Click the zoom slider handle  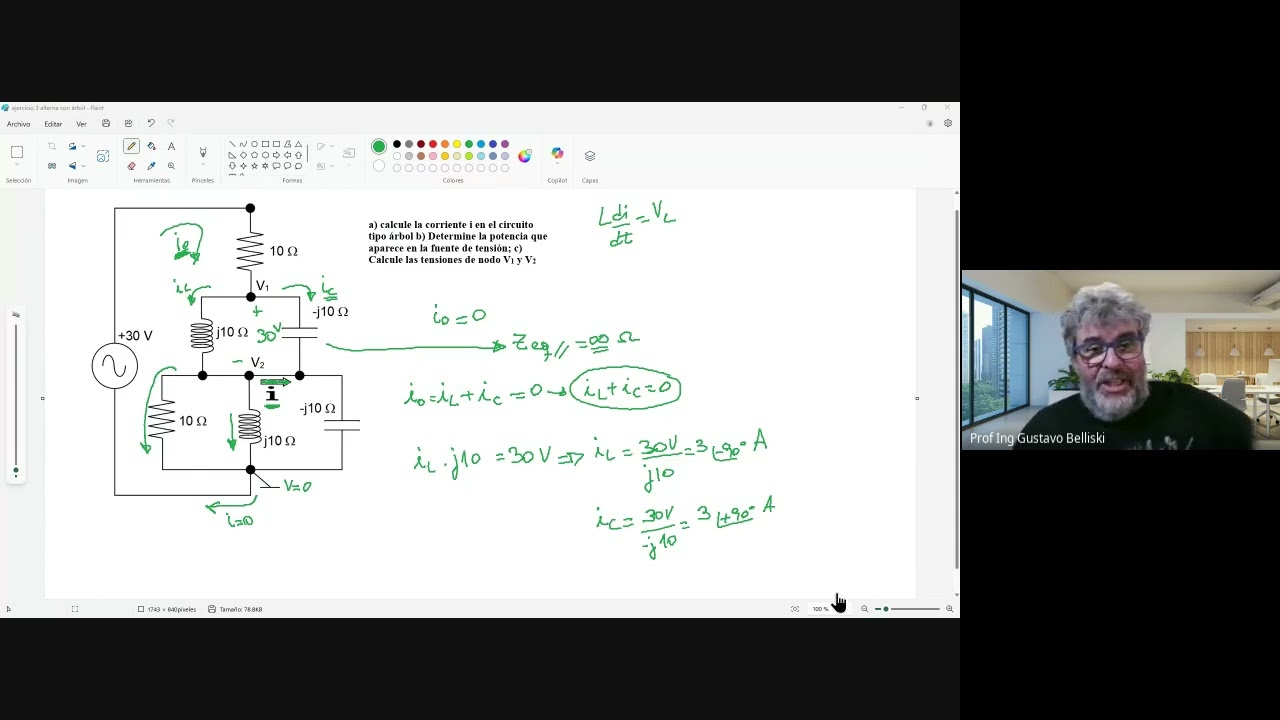click(x=885, y=609)
